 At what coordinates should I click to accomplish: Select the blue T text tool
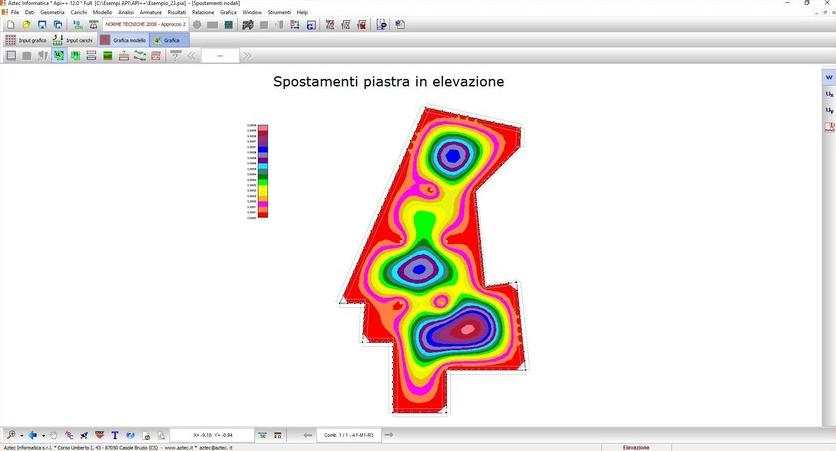pyautogui.click(x=115, y=435)
